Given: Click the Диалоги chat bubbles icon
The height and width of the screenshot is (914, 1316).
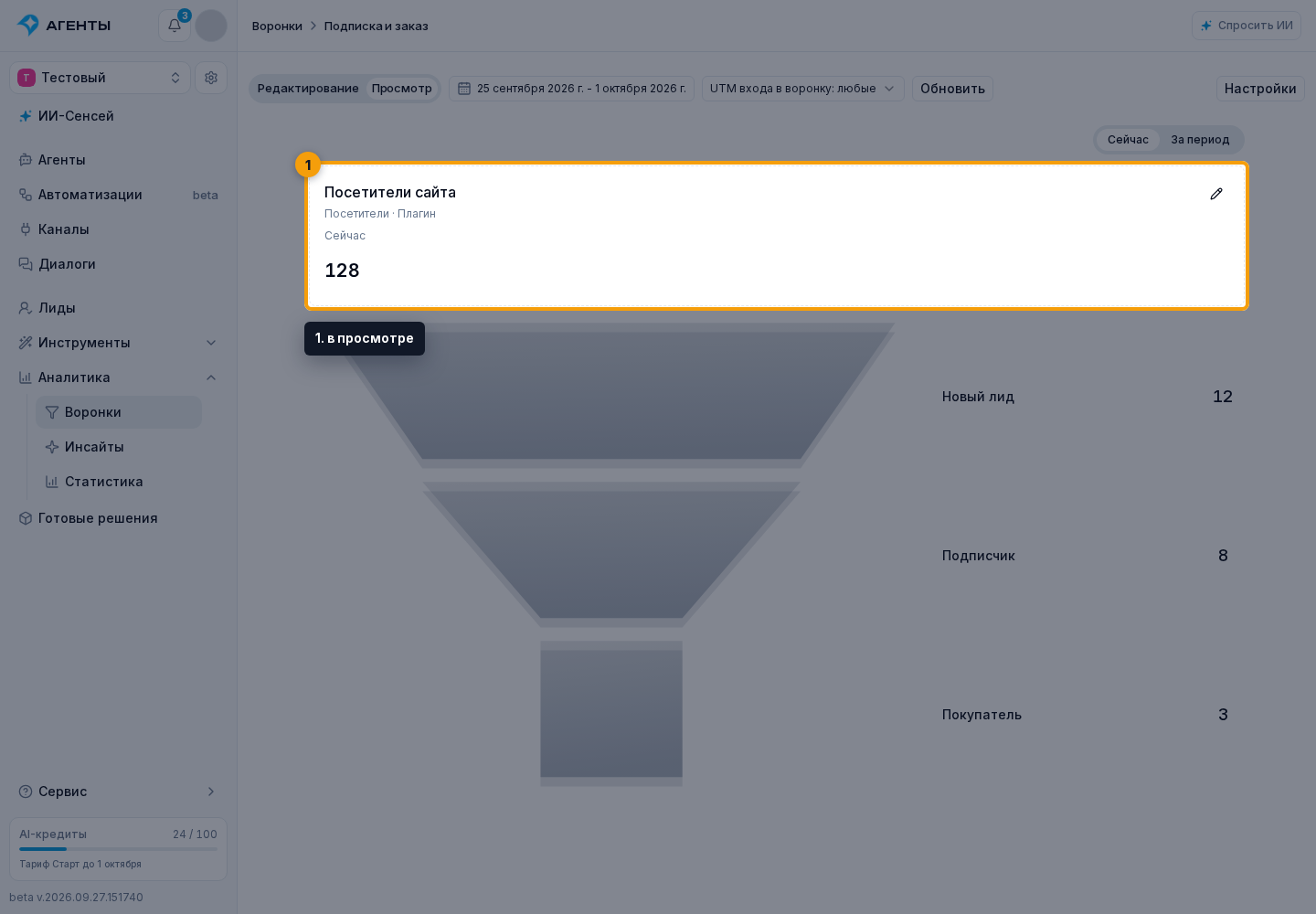Looking at the screenshot, I should coord(26,264).
